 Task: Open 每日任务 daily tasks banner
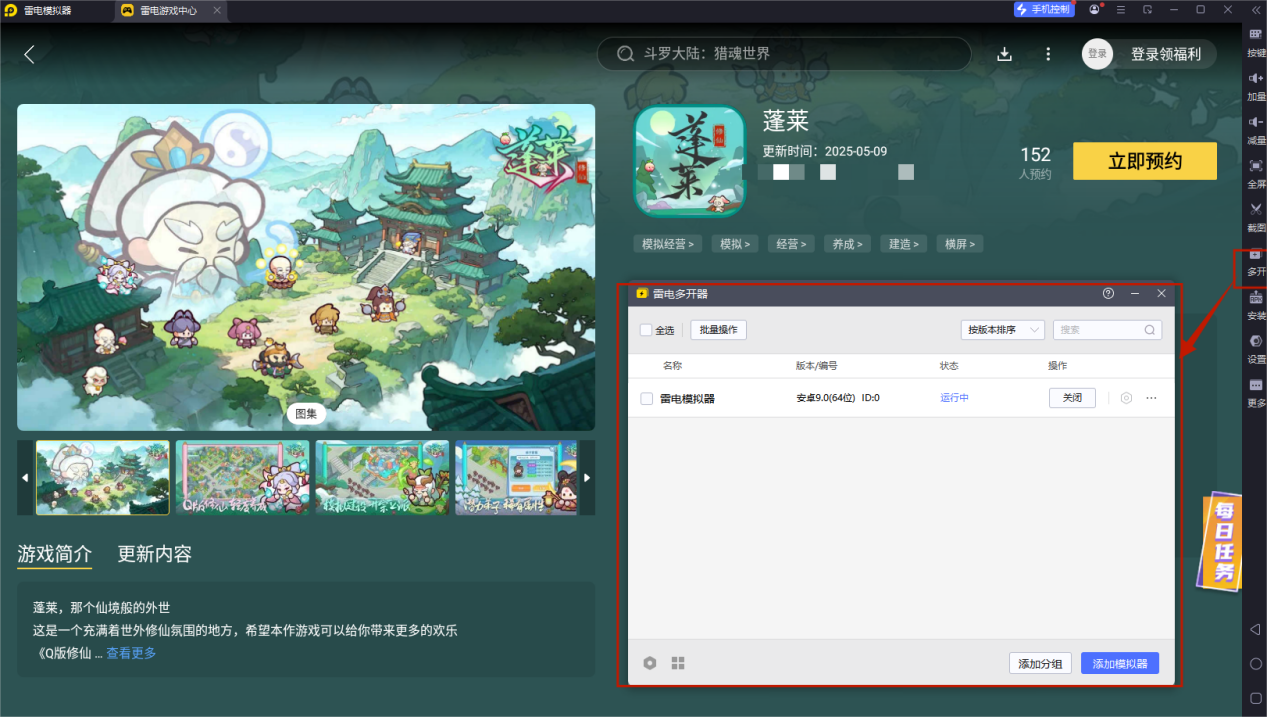[1219, 540]
